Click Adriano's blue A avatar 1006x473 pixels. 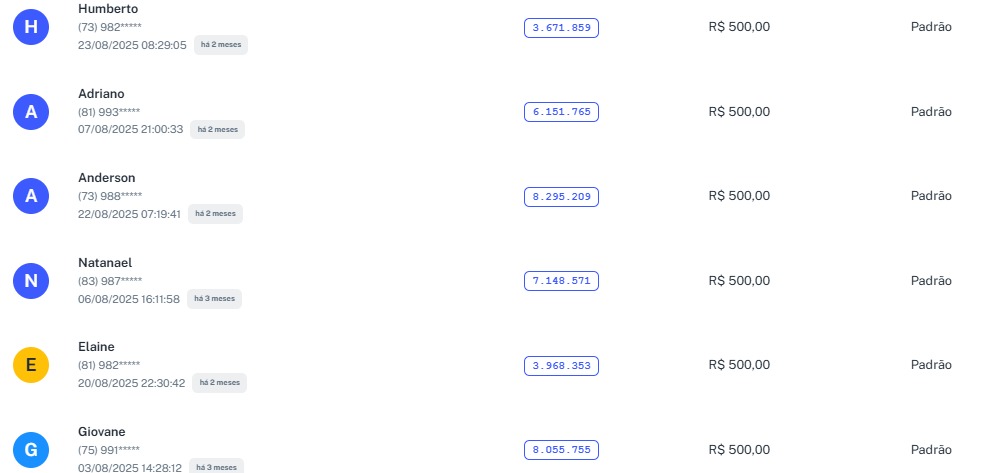tap(31, 112)
